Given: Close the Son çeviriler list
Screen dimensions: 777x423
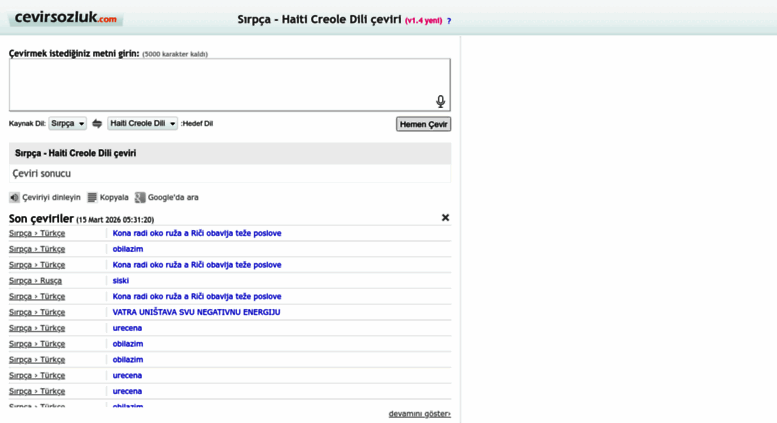Looking at the screenshot, I should tap(445, 218).
